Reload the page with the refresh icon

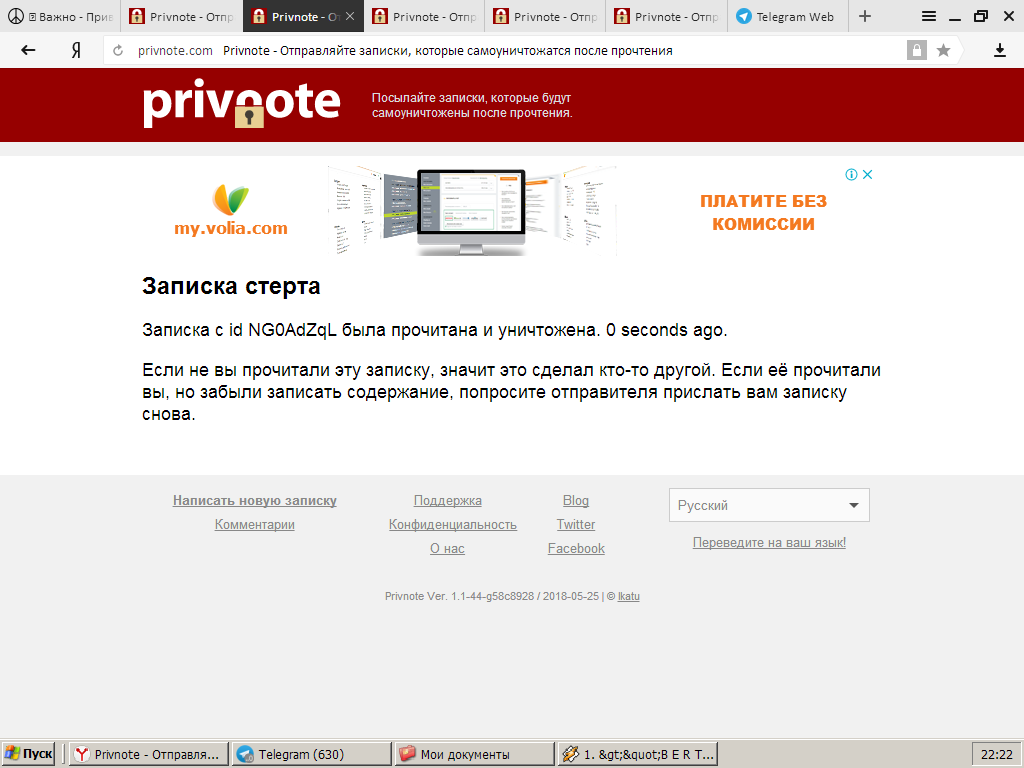coord(119,51)
